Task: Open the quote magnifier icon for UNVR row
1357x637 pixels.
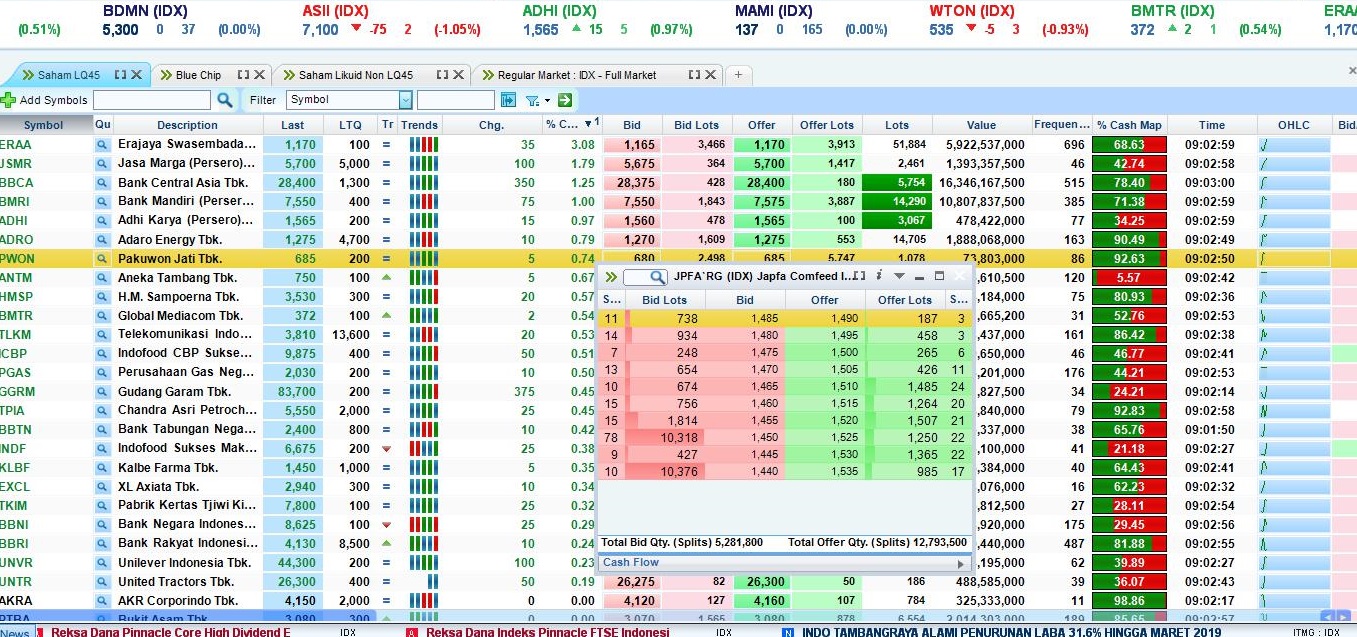Action: (x=102, y=563)
